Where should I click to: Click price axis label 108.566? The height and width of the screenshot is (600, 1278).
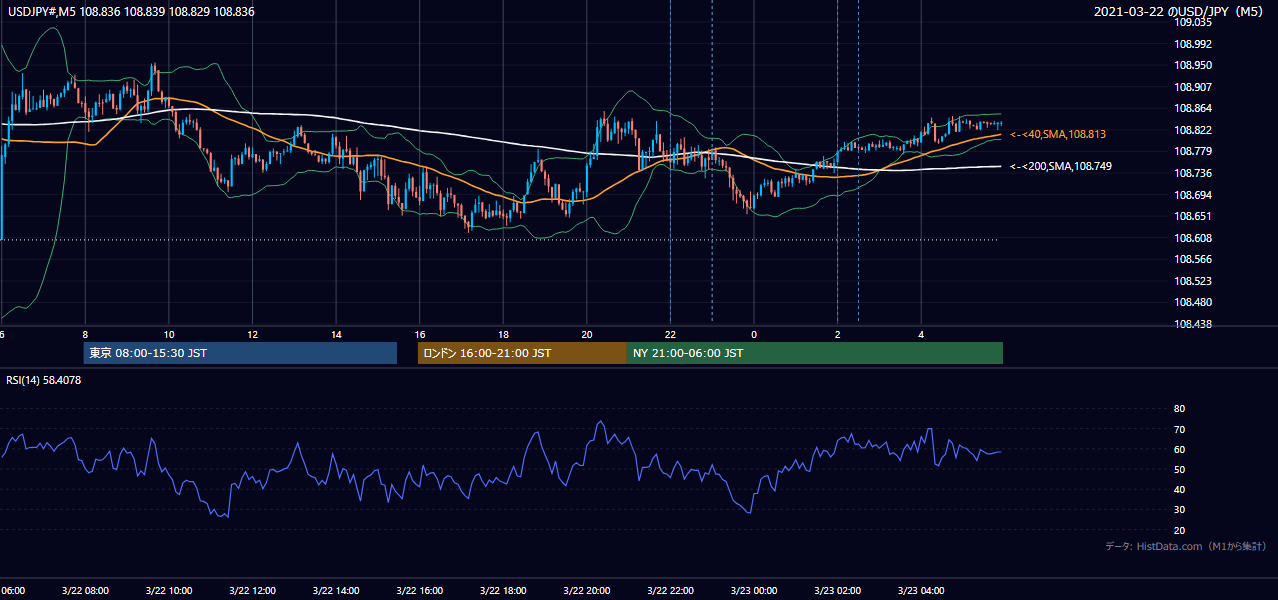click(x=1195, y=259)
